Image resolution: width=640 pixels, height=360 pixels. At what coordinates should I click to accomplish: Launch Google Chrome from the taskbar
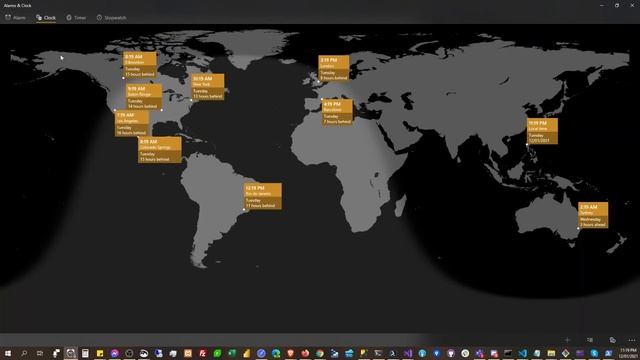pyautogui.click(x=320, y=353)
